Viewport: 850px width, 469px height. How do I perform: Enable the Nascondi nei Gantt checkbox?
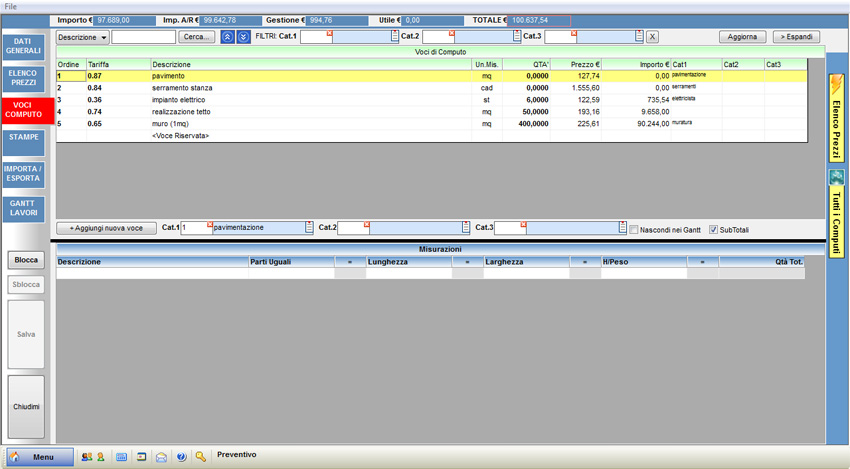pyautogui.click(x=634, y=230)
